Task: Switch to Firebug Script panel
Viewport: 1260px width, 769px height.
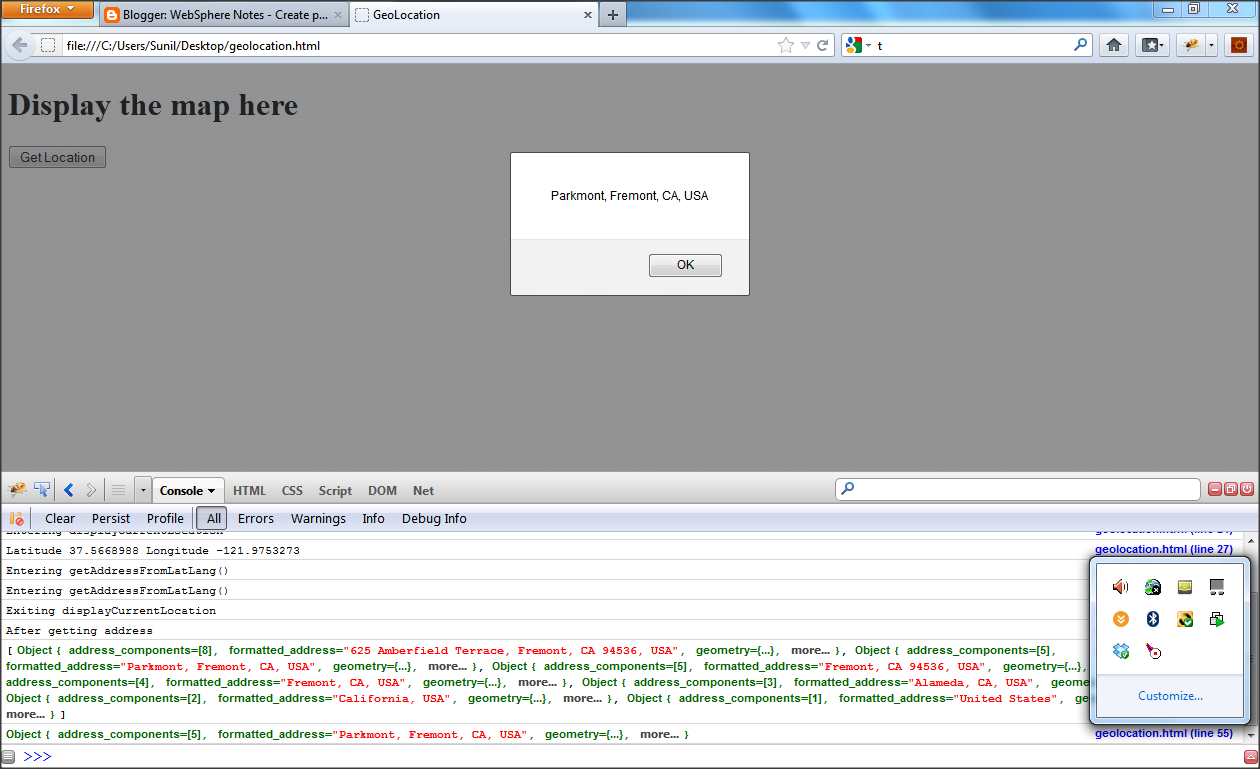Action: coord(335,490)
